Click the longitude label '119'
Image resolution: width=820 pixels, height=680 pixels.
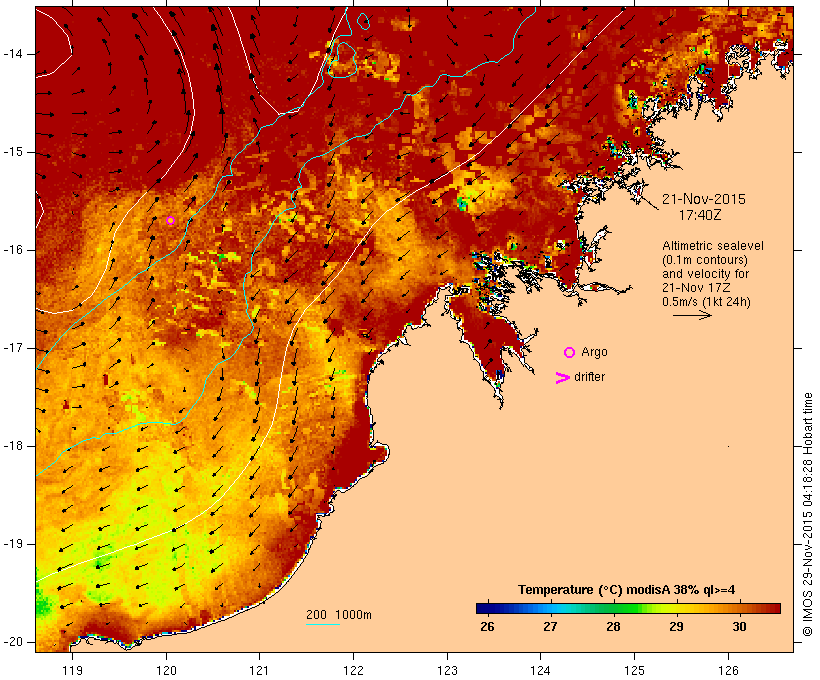pos(72,670)
